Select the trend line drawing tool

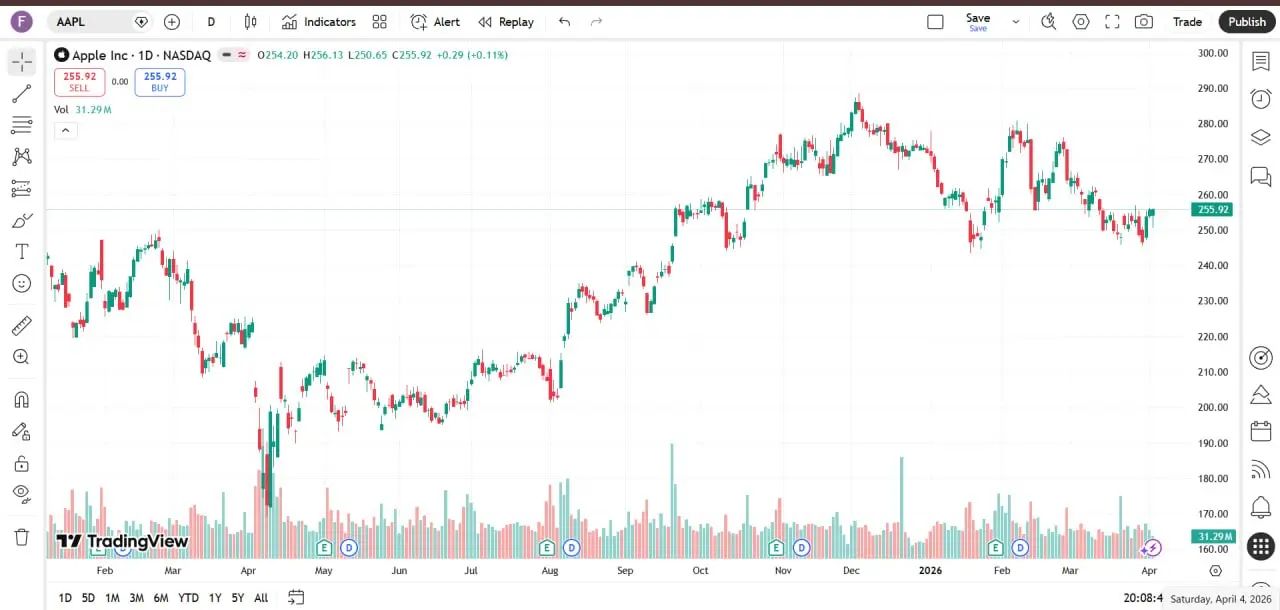22,94
